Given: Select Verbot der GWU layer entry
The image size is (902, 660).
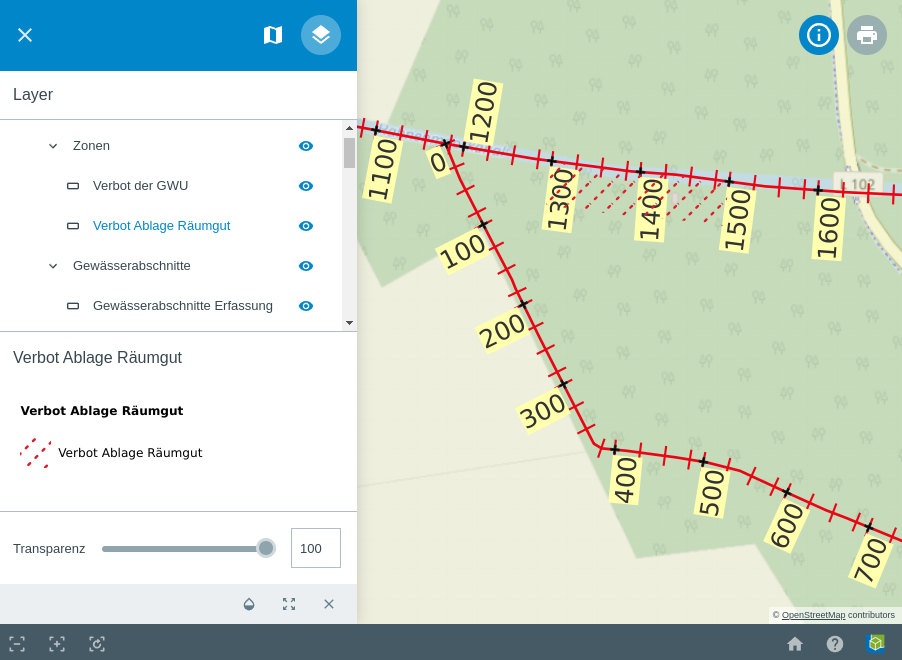Looking at the screenshot, I should 140,186.
